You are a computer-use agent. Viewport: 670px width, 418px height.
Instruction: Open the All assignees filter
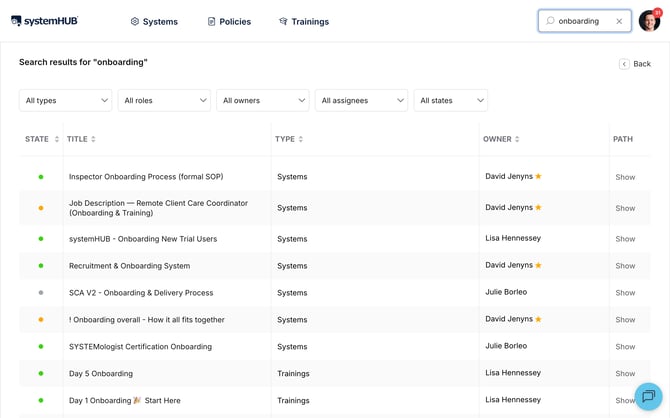(x=361, y=100)
